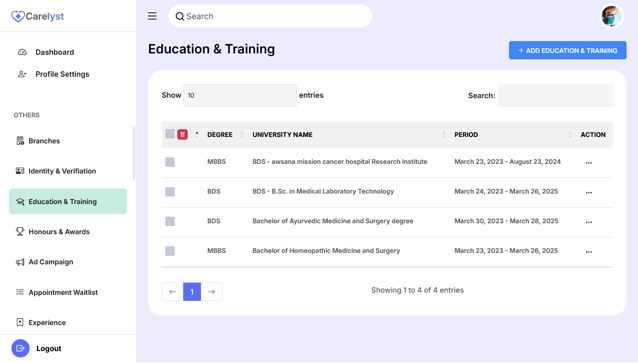Open actions menu for Ayurvedic Medicine row
This screenshot has height=363, width=638.
589,222
